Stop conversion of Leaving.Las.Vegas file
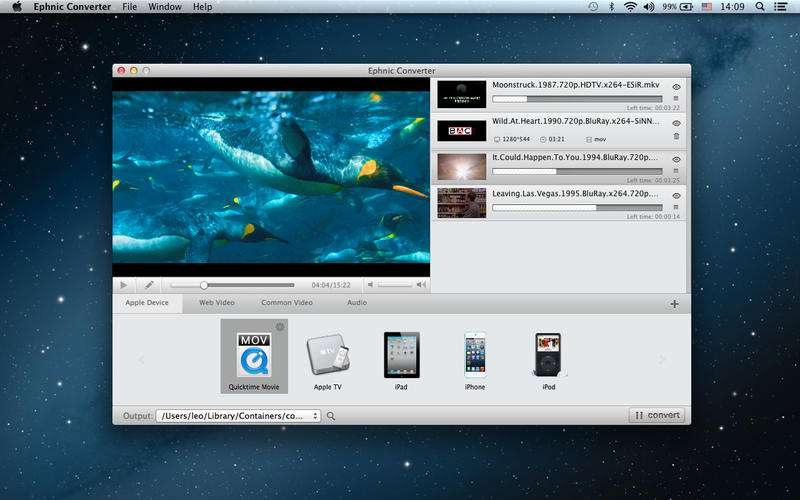This screenshot has width=800, height=500. point(676,207)
